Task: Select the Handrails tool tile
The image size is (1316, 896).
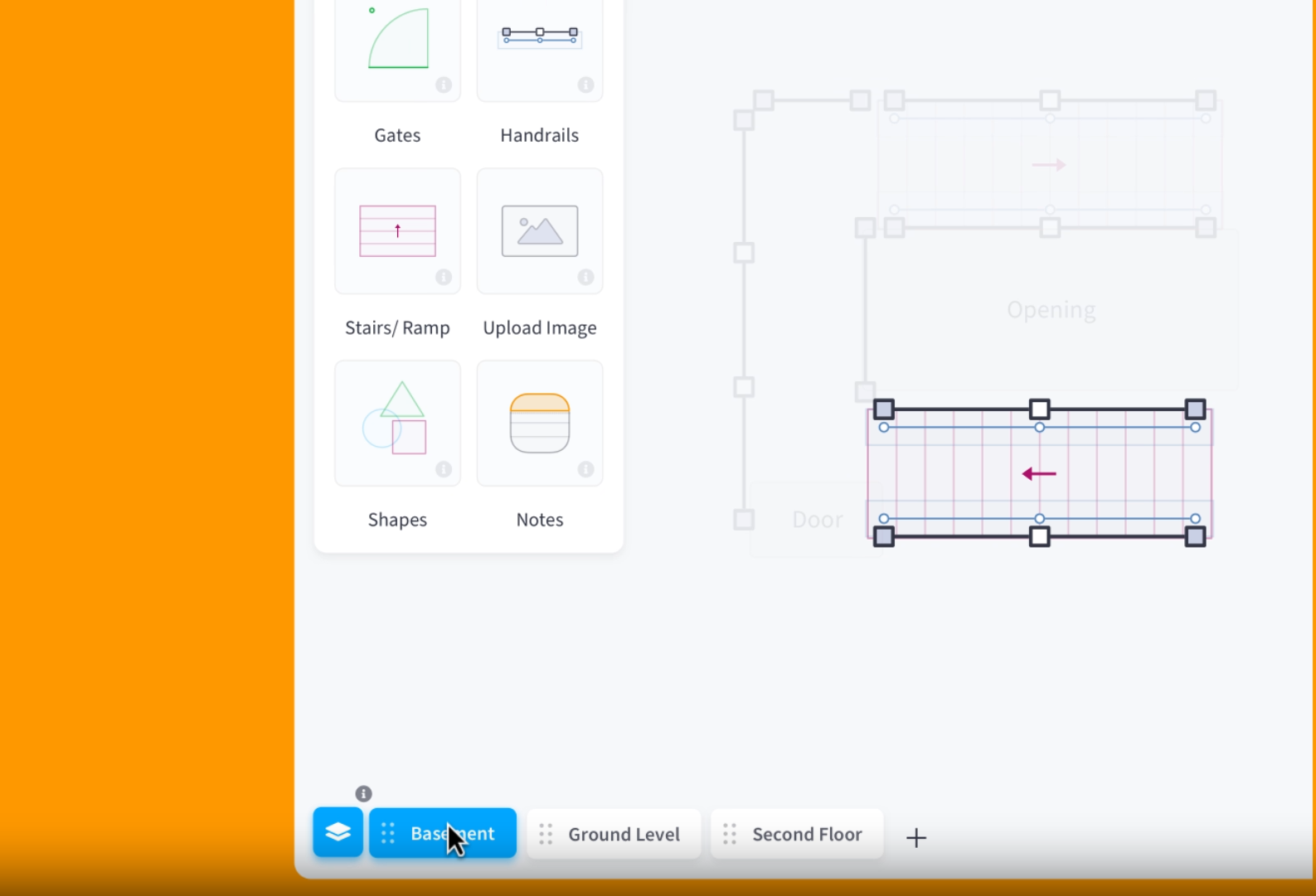Action: click(539, 48)
